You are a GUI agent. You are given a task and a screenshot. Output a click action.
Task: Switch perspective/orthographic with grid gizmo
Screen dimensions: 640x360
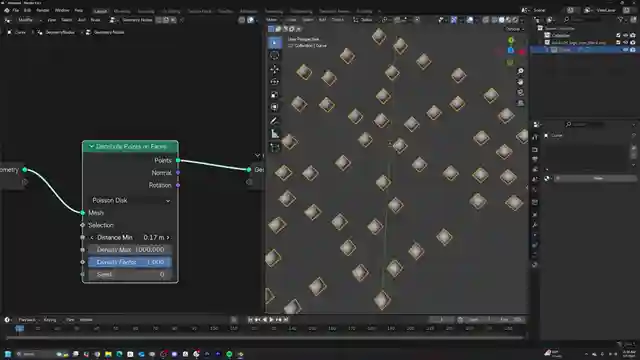(520, 103)
